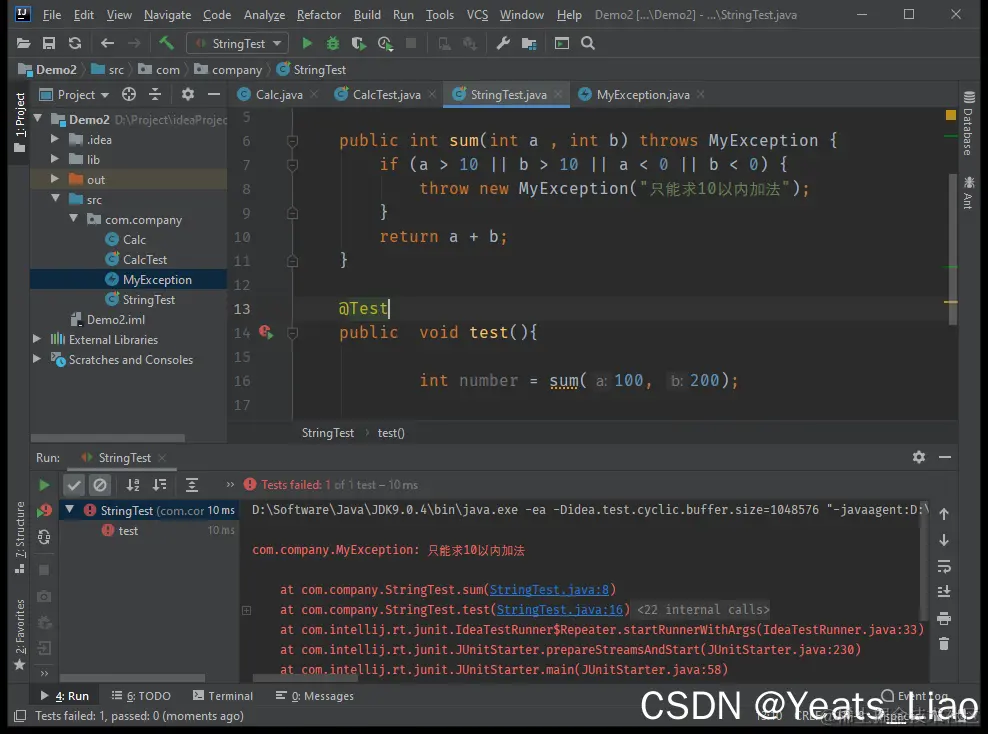The image size is (988, 734).
Task: Open file with the folder icon in toolbar
Action: [23, 43]
